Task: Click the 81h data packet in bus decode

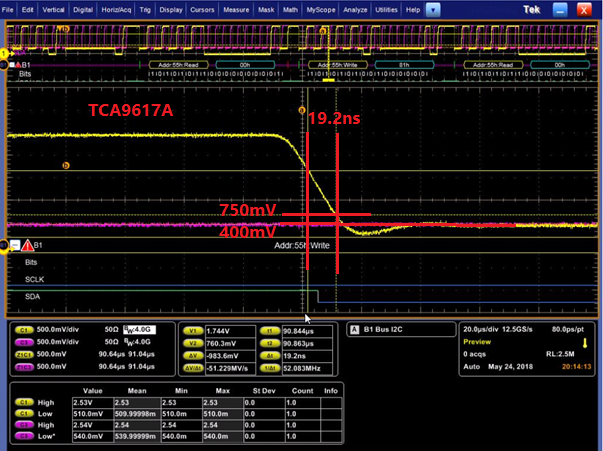Action: point(404,65)
